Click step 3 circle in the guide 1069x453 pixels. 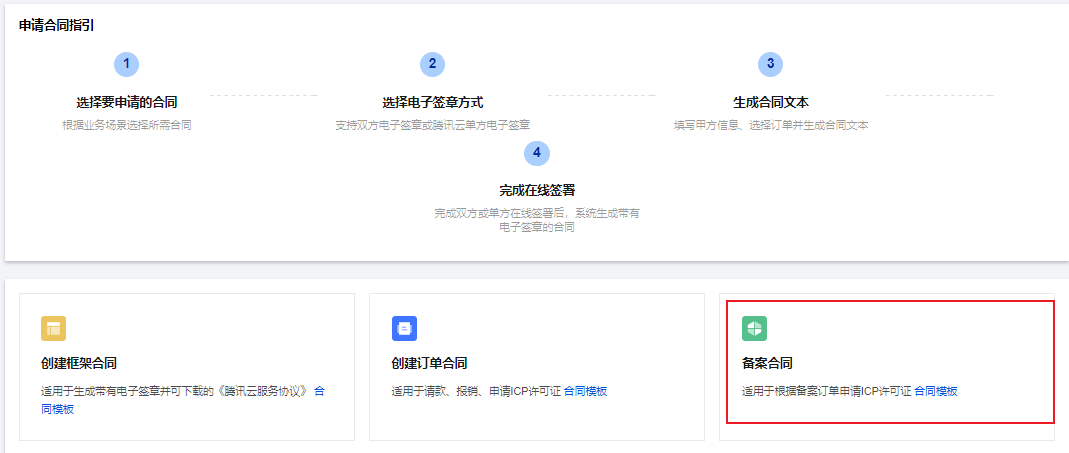tap(770, 64)
